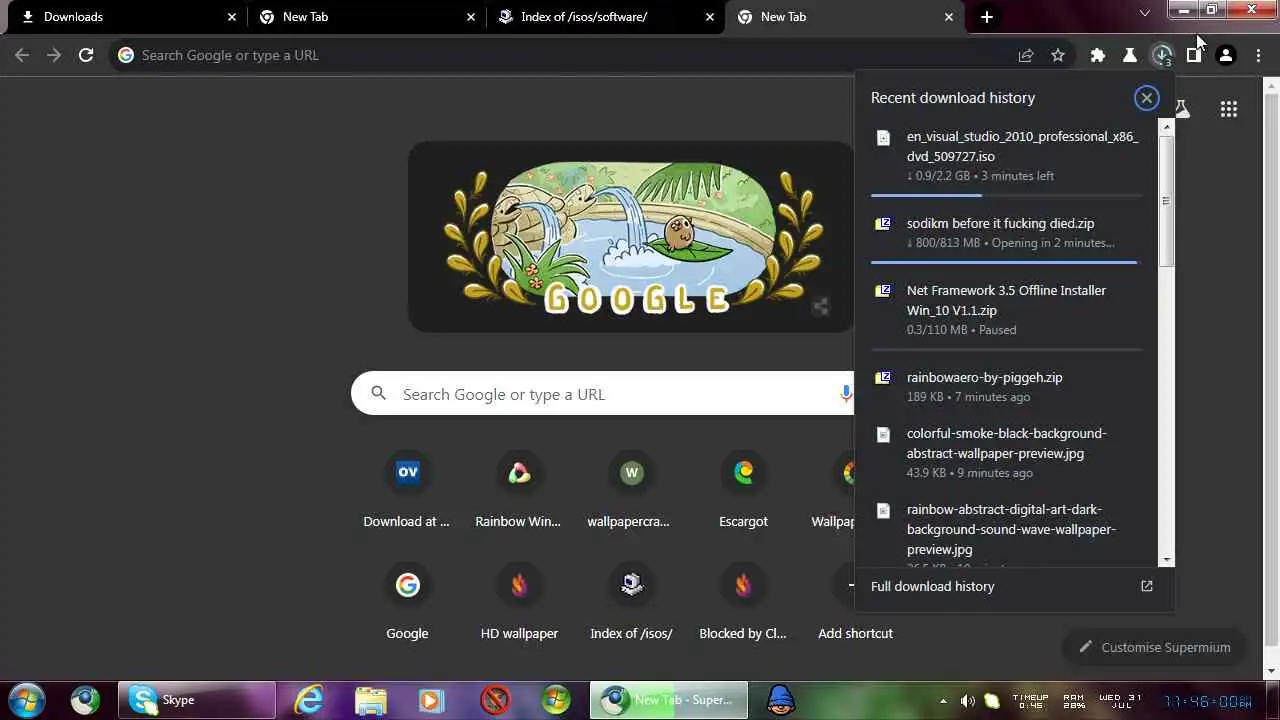
Task: Open the Escargot shortcut
Action: [743, 488]
